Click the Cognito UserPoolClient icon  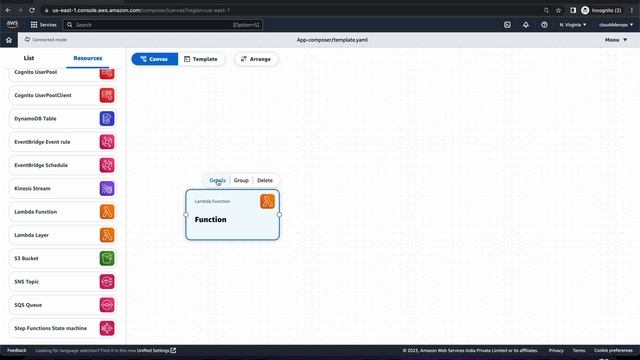coord(107,95)
